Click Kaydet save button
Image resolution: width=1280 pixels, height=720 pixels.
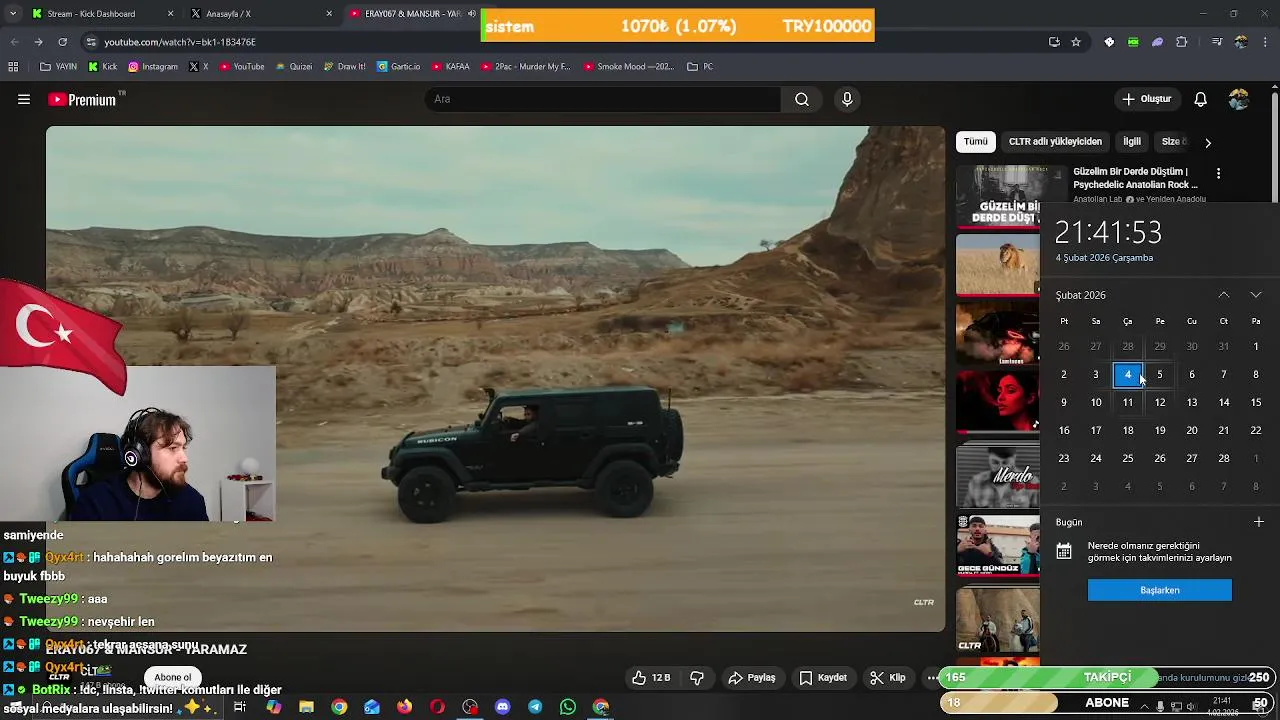tap(823, 677)
